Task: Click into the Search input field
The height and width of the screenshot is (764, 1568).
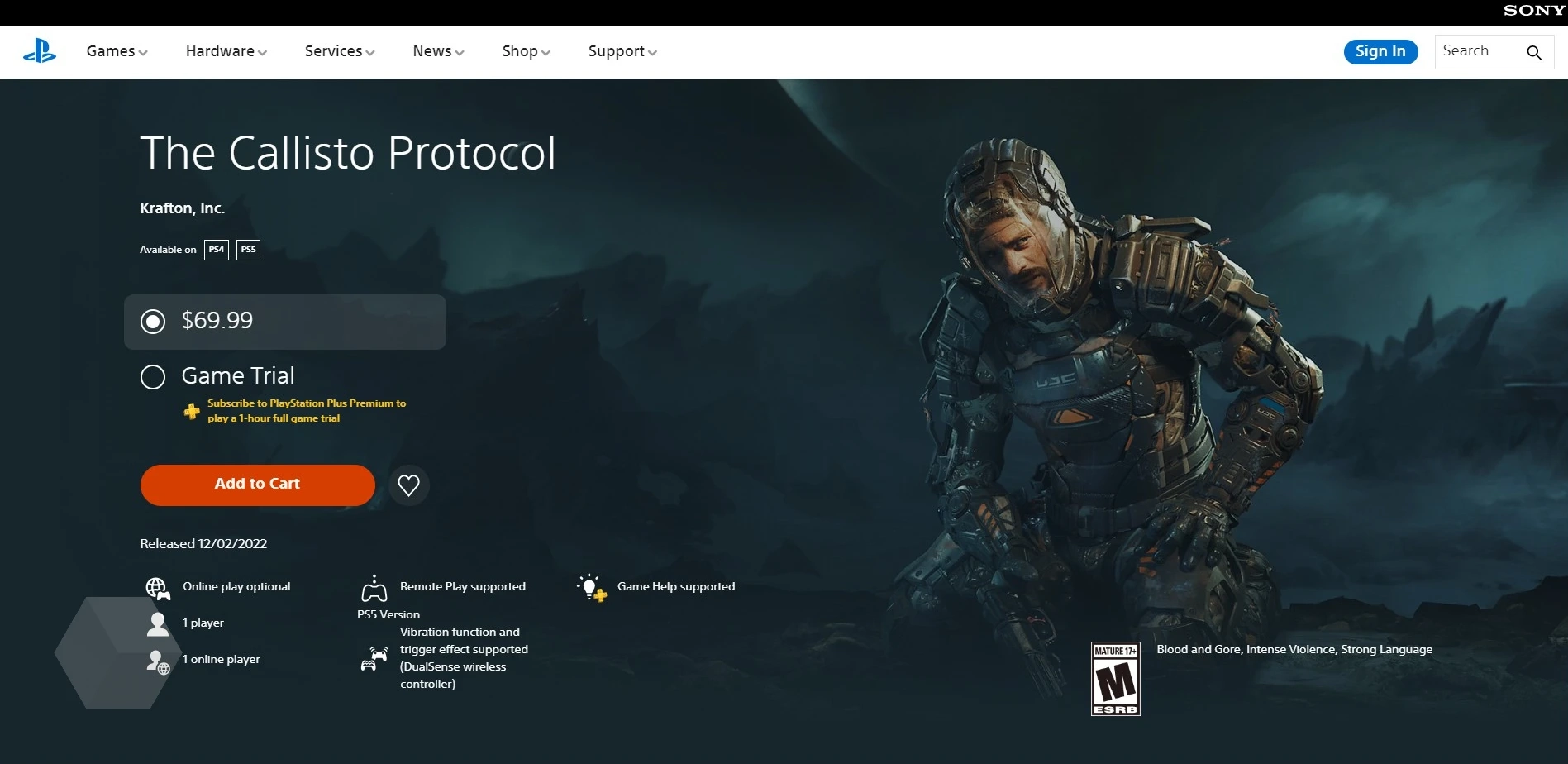Action: [x=1477, y=51]
